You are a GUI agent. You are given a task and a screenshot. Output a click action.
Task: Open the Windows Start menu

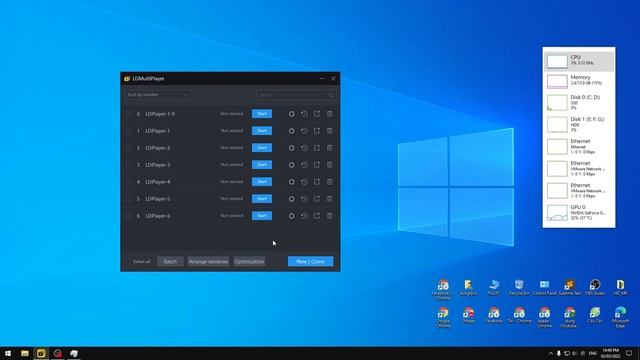pos(8,353)
